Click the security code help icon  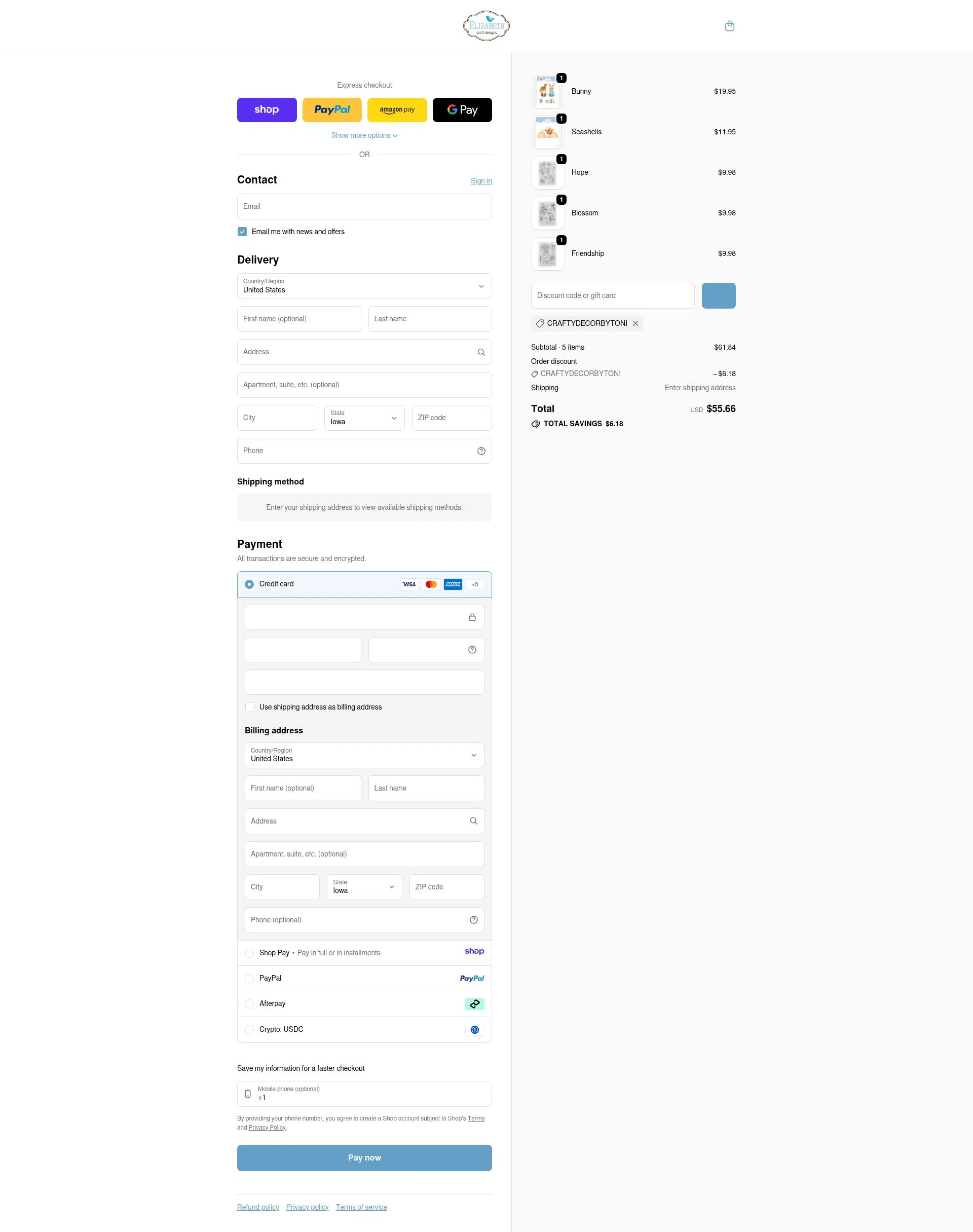(472, 650)
